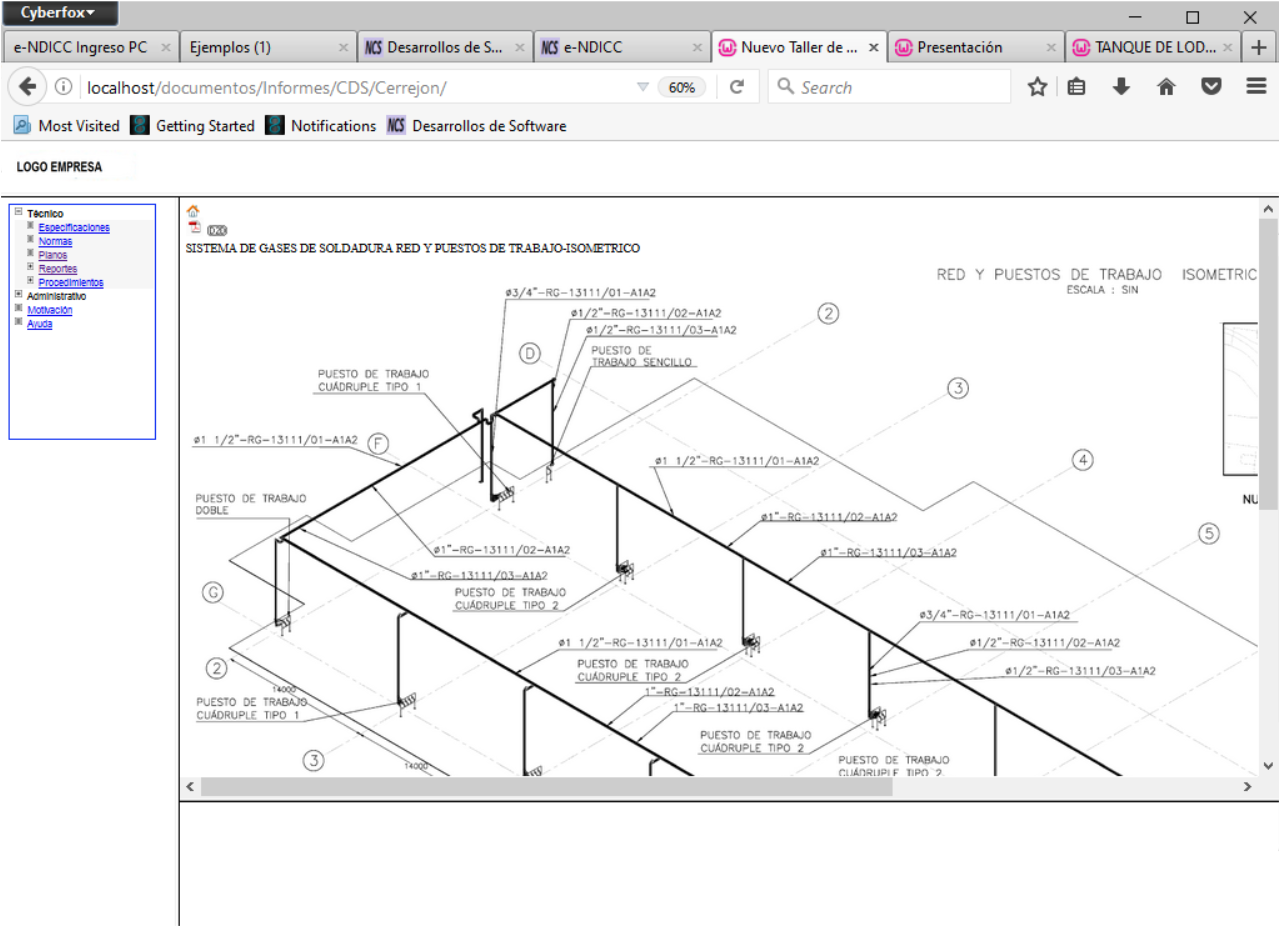
Task: Click the back navigation arrow
Action: tap(28, 87)
